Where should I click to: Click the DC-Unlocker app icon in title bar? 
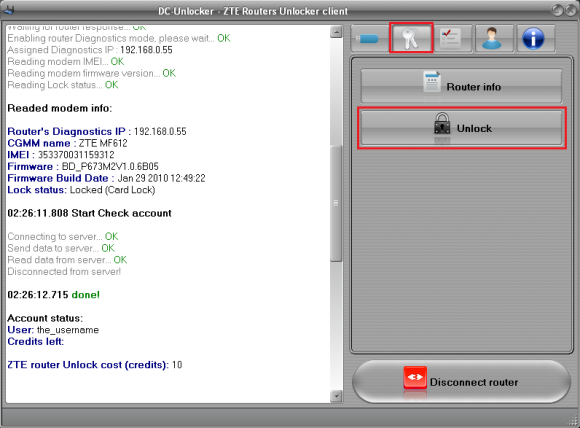pos(8,10)
